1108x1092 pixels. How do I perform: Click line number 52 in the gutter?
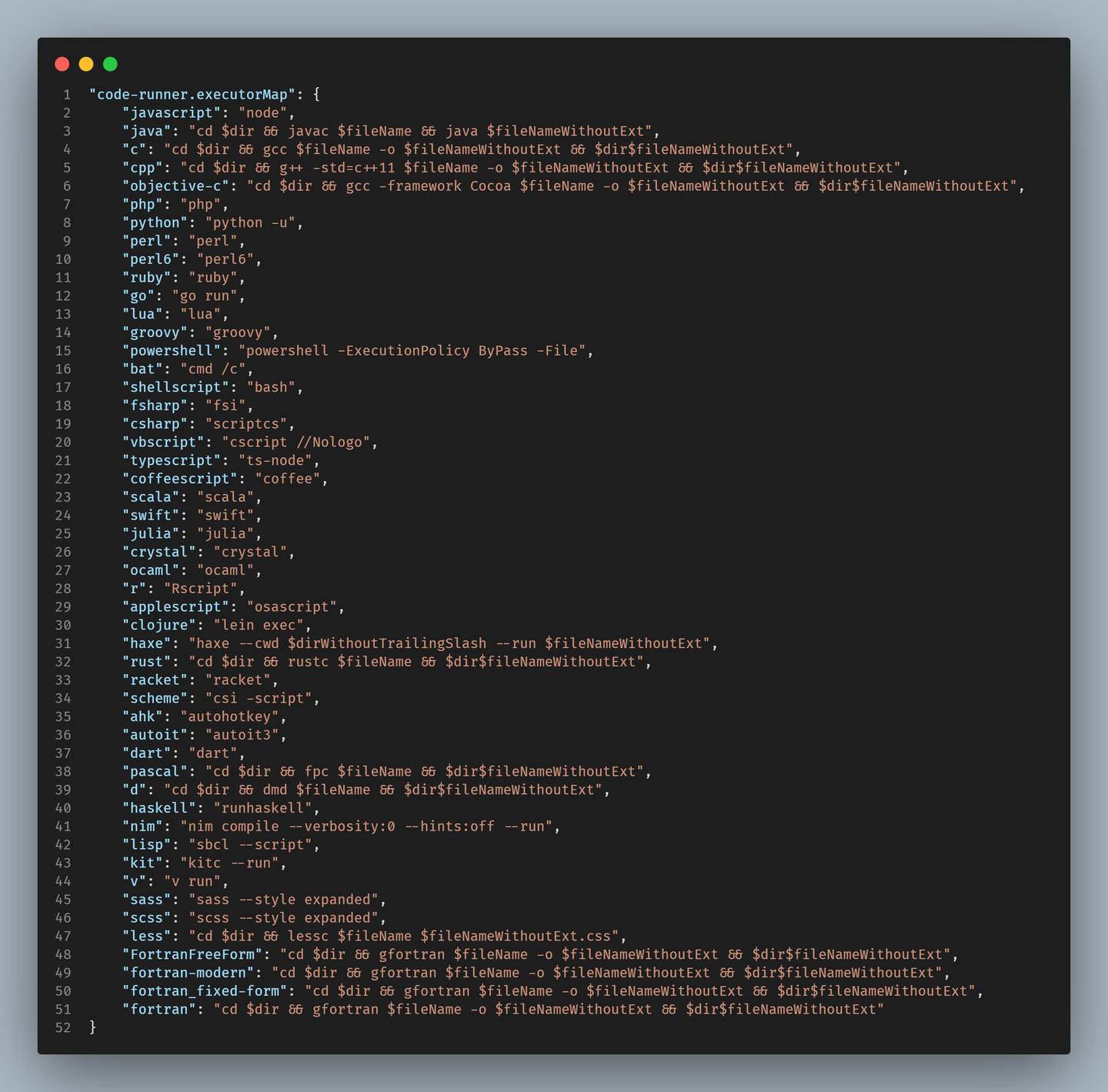click(x=62, y=1027)
